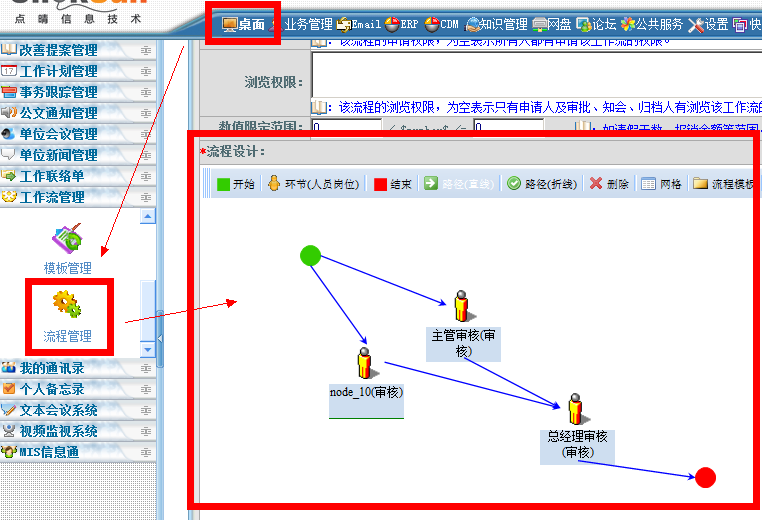Toggle the 网格 grid display
The height and width of the screenshot is (520, 762).
(x=662, y=184)
